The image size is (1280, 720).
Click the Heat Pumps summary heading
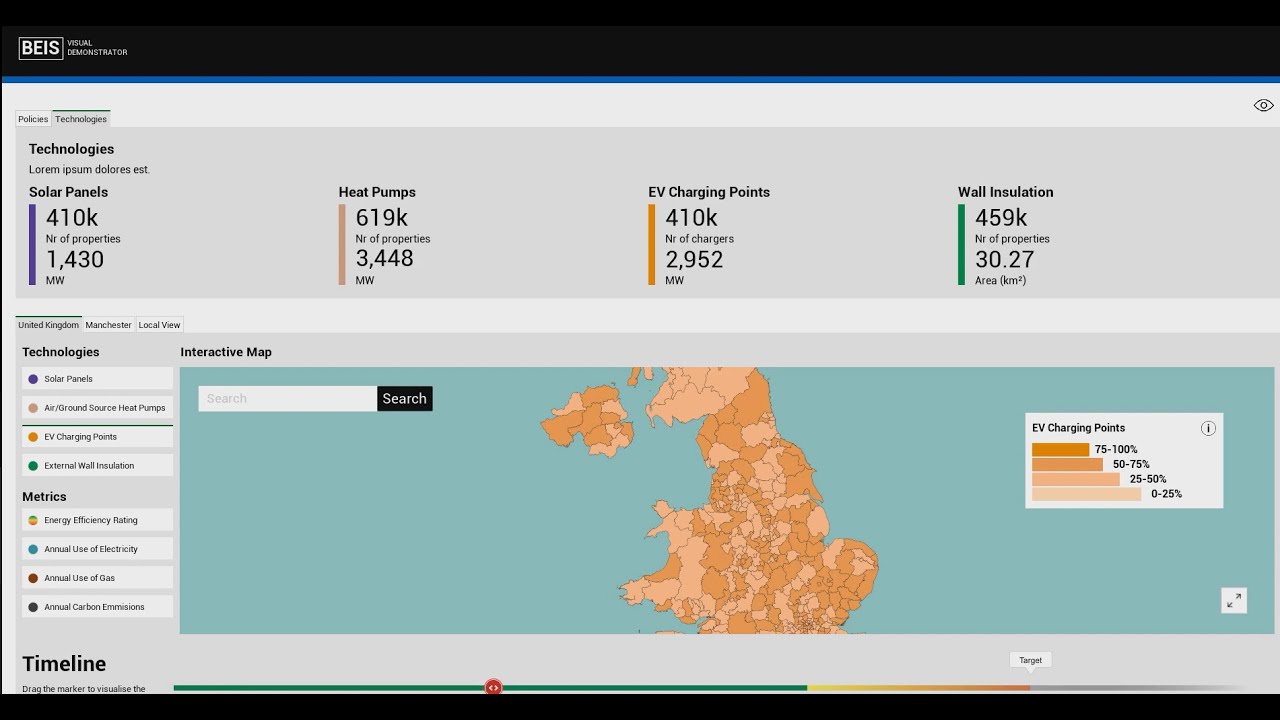[x=377, y=192]
